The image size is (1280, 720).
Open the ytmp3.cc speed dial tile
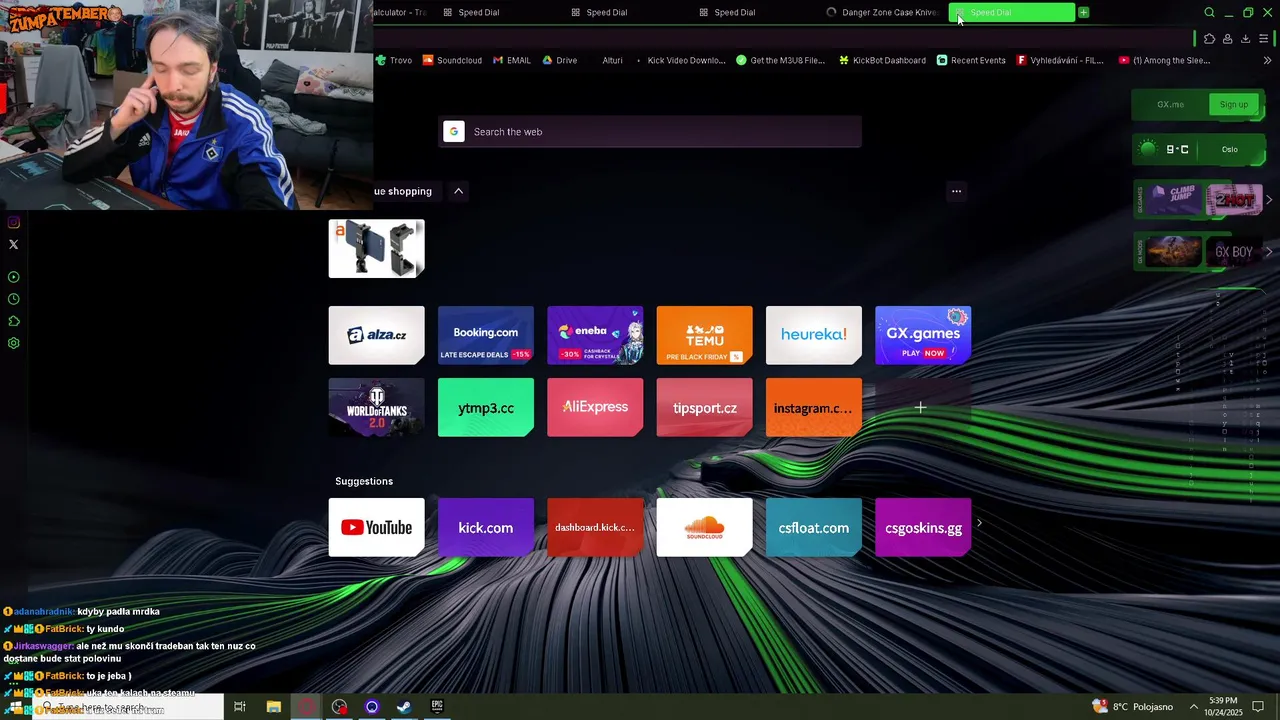(486, 407)
